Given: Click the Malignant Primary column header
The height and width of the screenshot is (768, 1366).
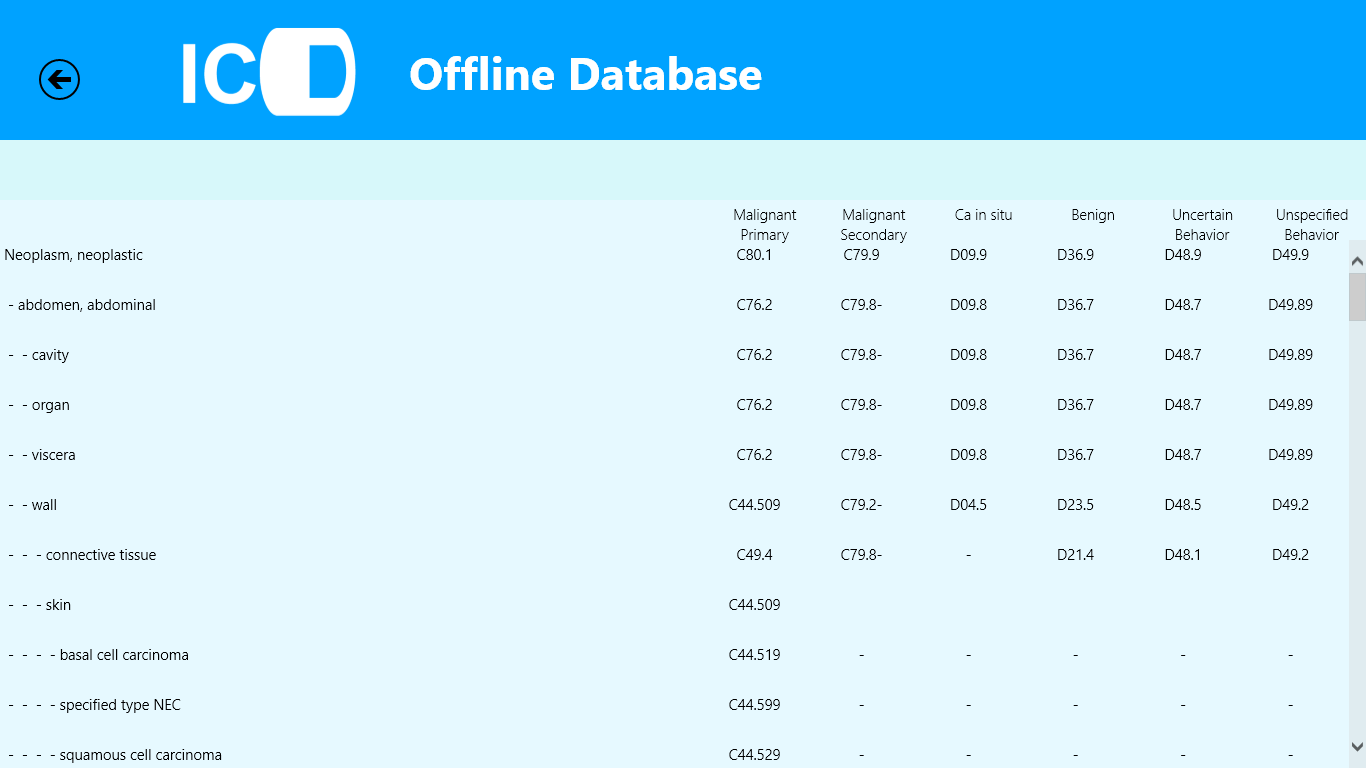Looking at the screenshot, I should pos(765,224).
